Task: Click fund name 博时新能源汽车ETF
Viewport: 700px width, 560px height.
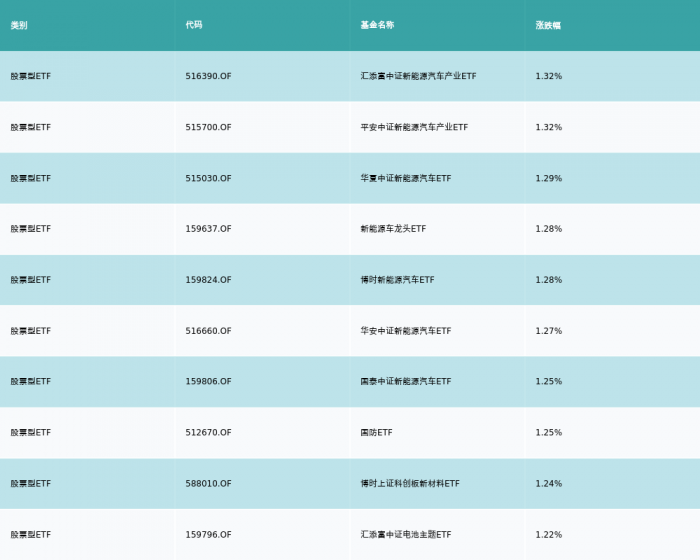Action: coord(397,280)
